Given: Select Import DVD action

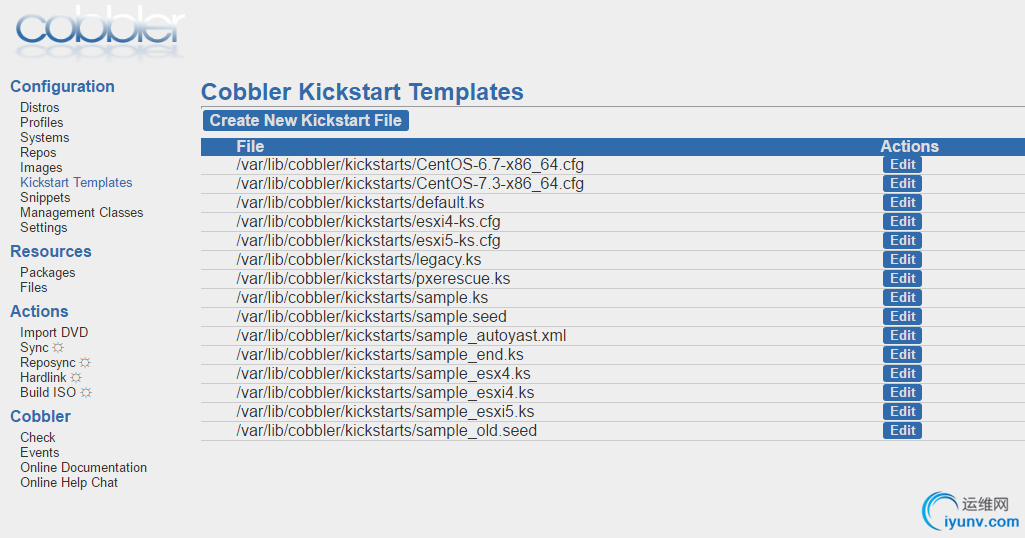Looking at the screenshot, I should [x=54, y=332].
